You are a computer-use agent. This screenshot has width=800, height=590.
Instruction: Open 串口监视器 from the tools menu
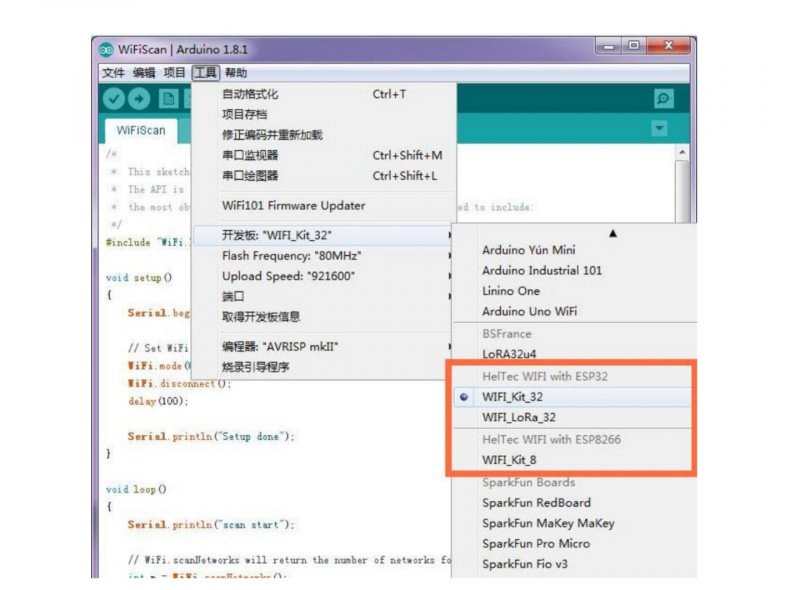(x=323, y=156)
